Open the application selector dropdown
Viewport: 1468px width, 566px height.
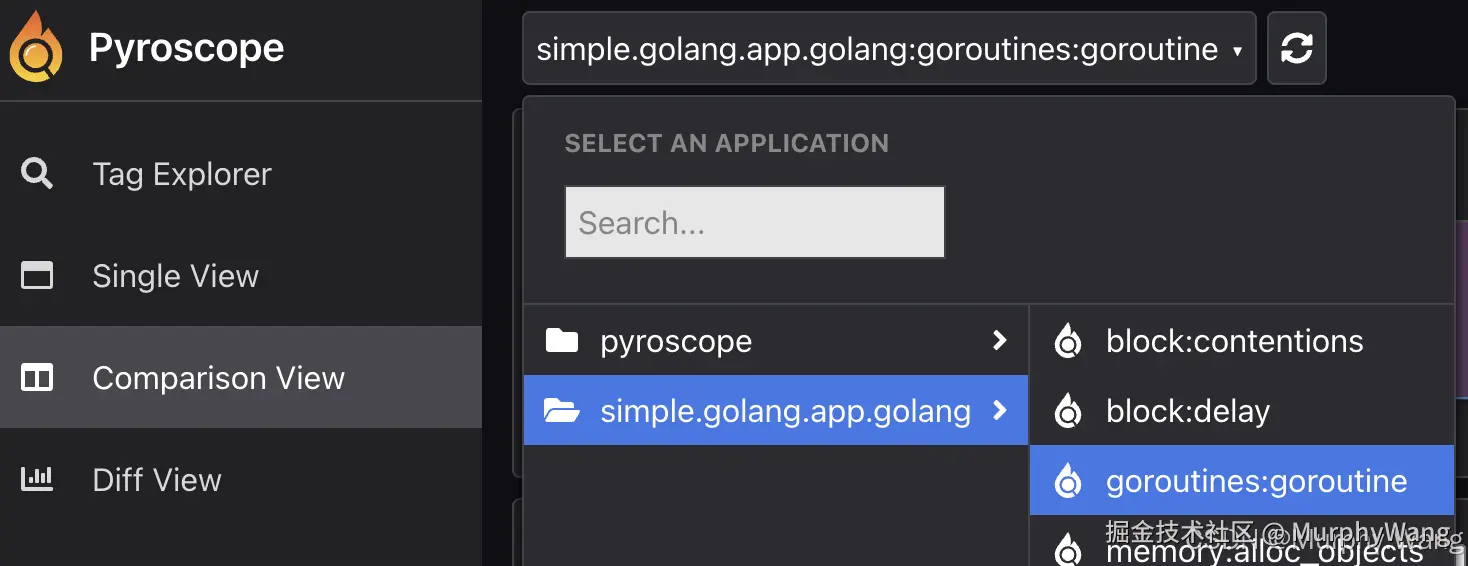888,49
